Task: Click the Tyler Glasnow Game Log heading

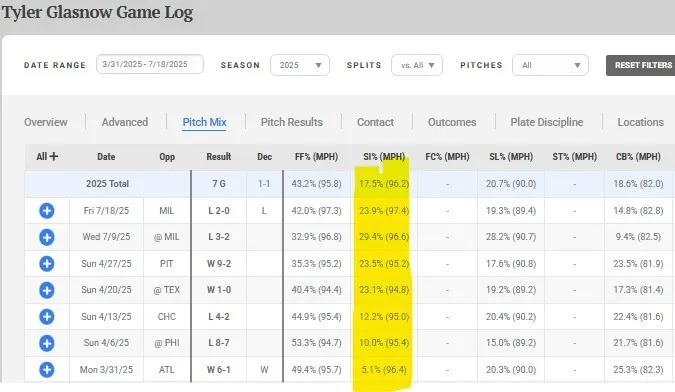Action: [x=97, y=12]
